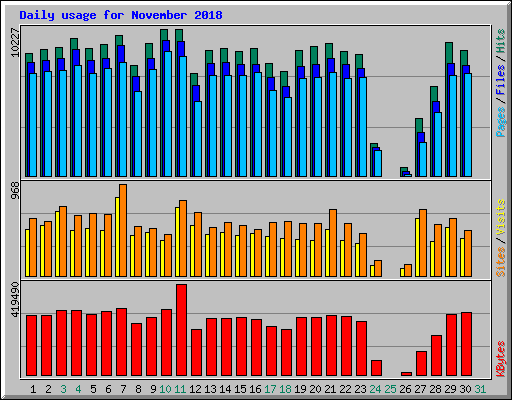The width and height of the screenshot is (512, 400).
Task: Click day label 28 on the x-axis
Action: pyautogui.click(x=435, y=389)
